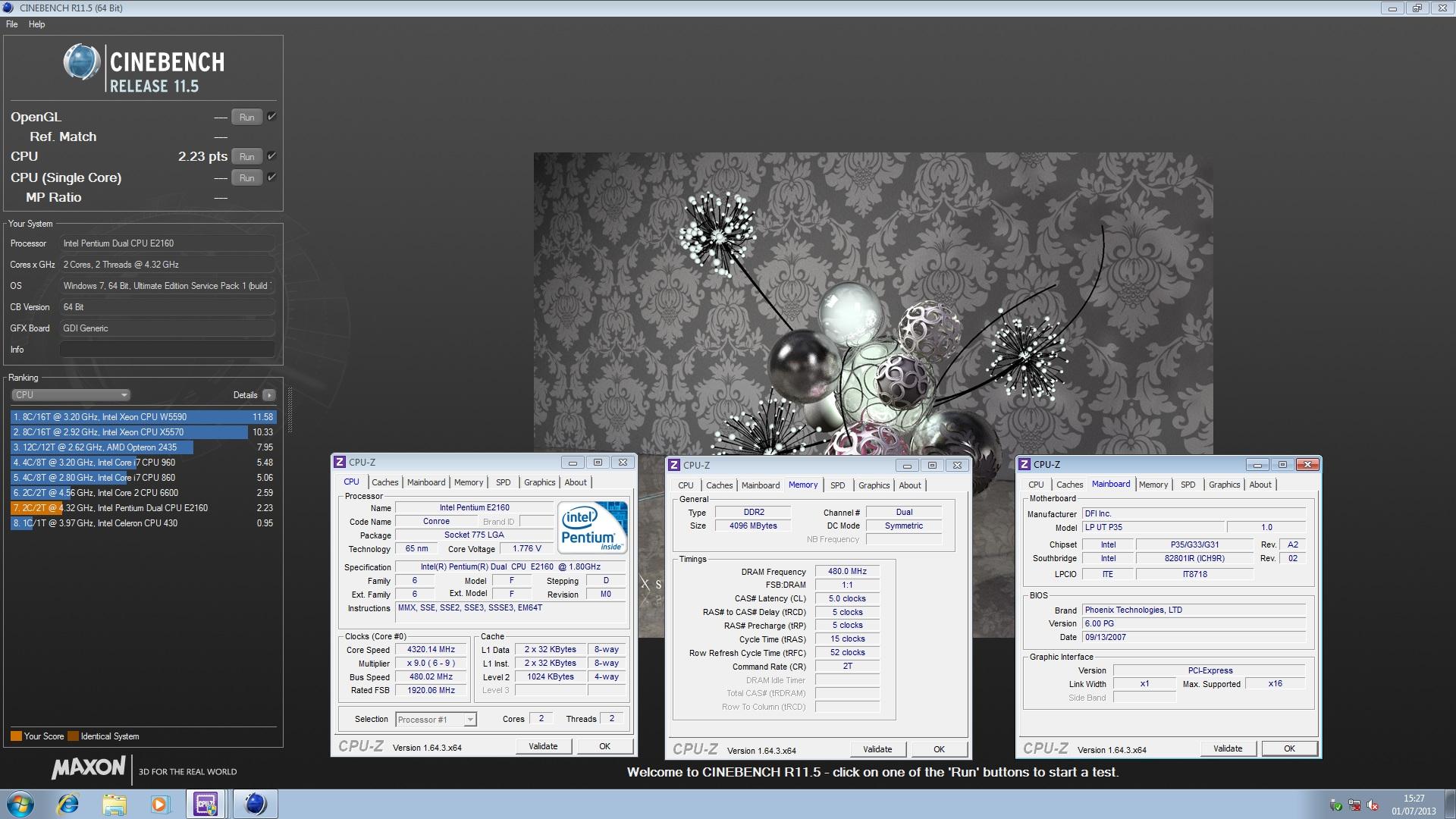This screenshot has width=1456, height=819.
Task: Click OK in the CPU tab CPU-Z window
Action: [604, 746]
